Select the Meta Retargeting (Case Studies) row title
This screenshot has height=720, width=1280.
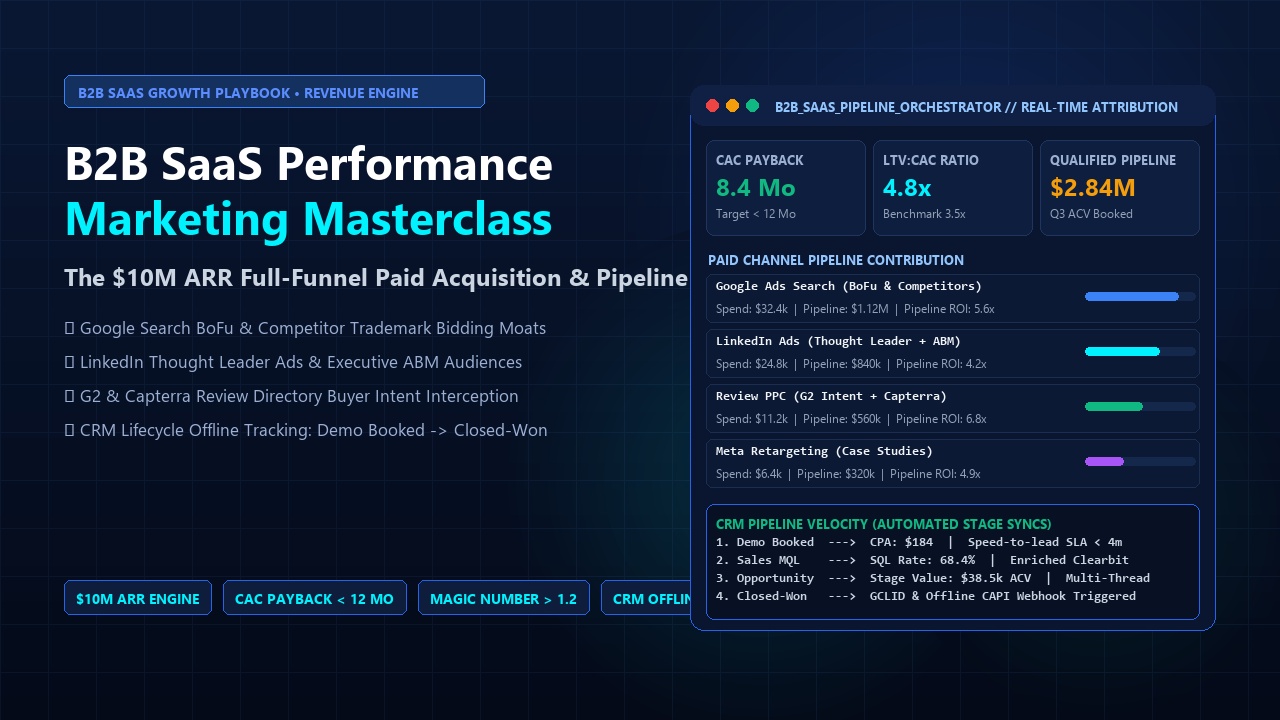pos(824,451)
